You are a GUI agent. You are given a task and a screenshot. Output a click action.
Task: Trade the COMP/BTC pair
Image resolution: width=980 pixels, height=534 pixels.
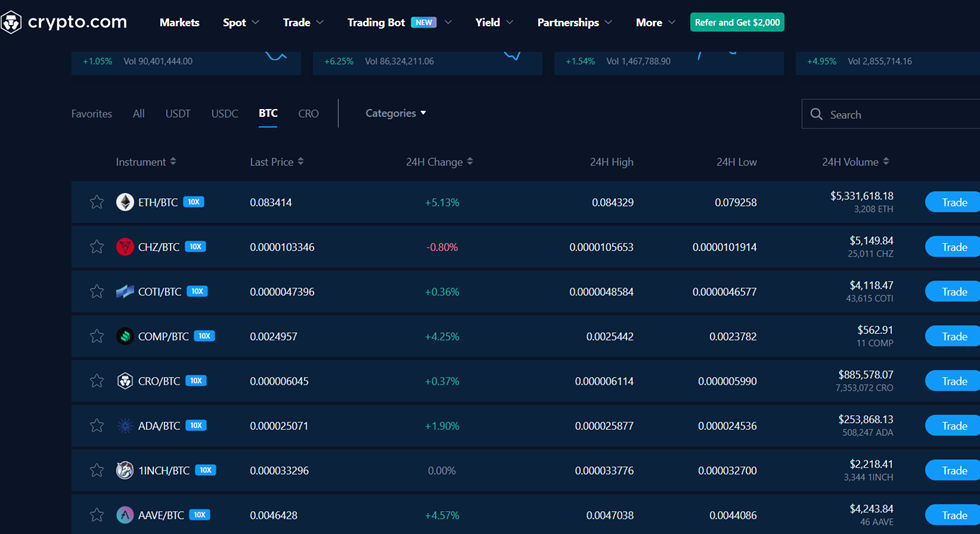click(952, 336)
